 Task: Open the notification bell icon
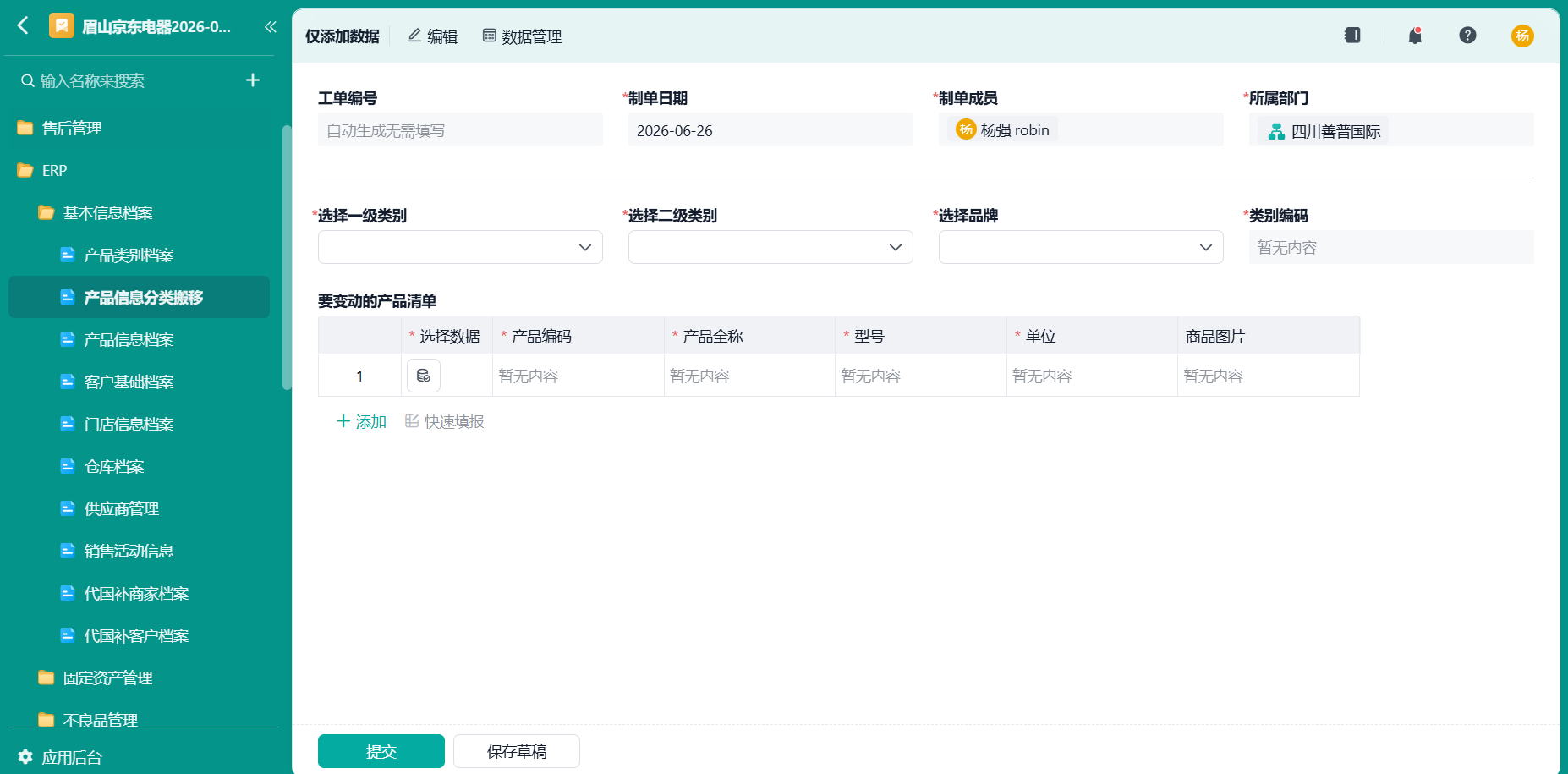[x=1415, y=35]
